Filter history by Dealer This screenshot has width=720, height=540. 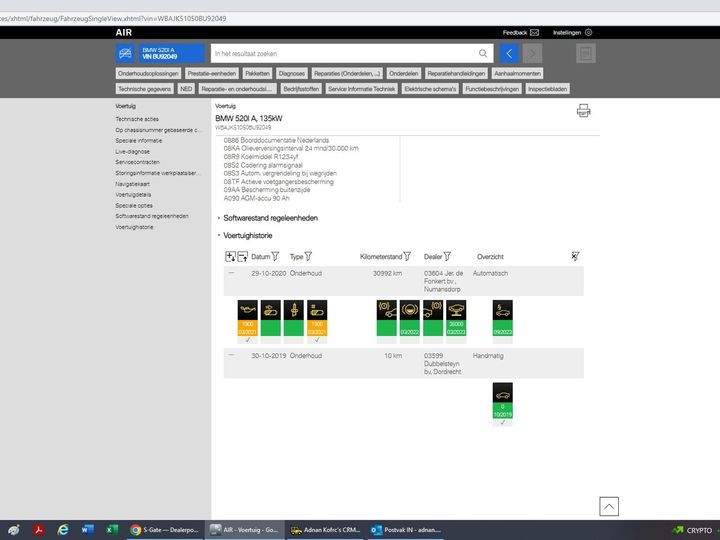[x=447, y=256]
